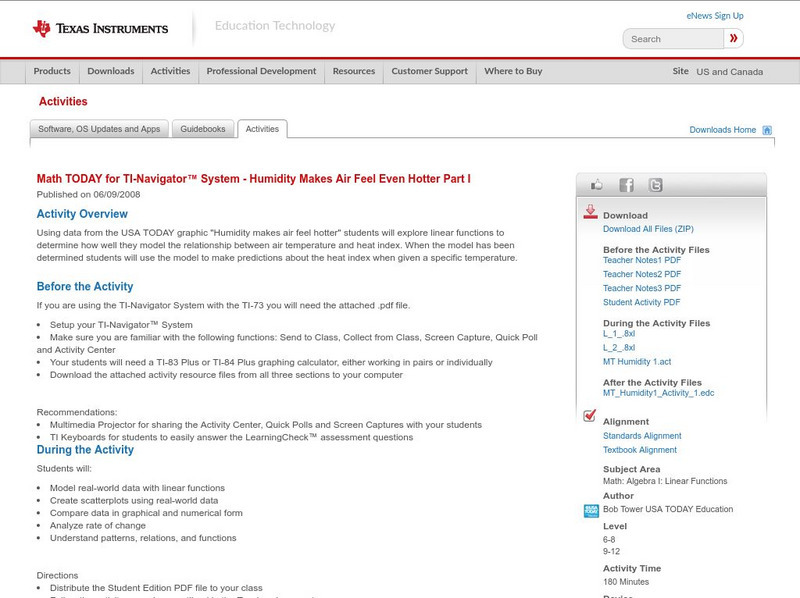
Task: Click the During the Activity heading
Action: (85, 450)
